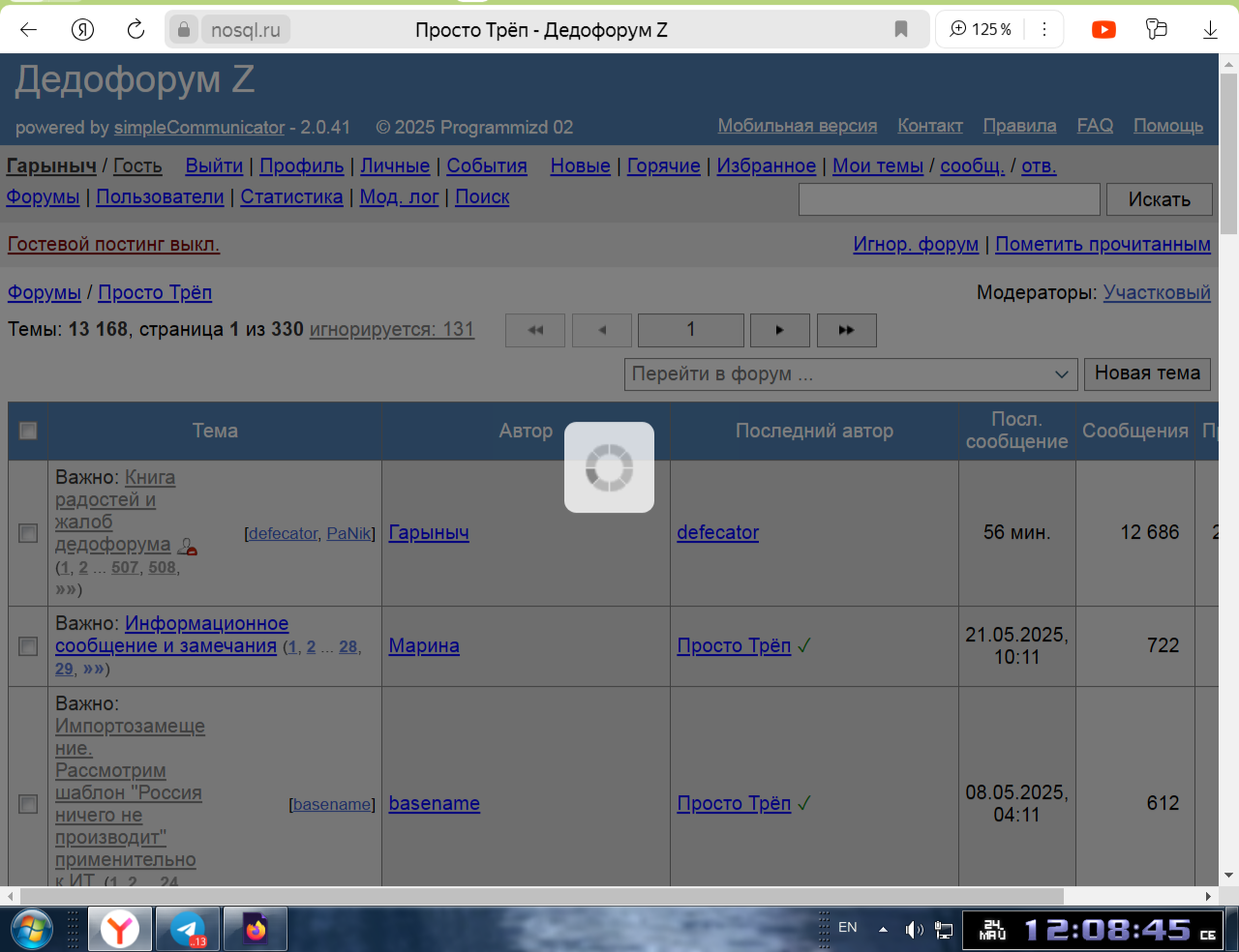Image resolution: width=1239 pixels, height=952 pixels.
Task: Open the YouTube shortcut in the browser toolbar
Action: (x=1103, y=30)
